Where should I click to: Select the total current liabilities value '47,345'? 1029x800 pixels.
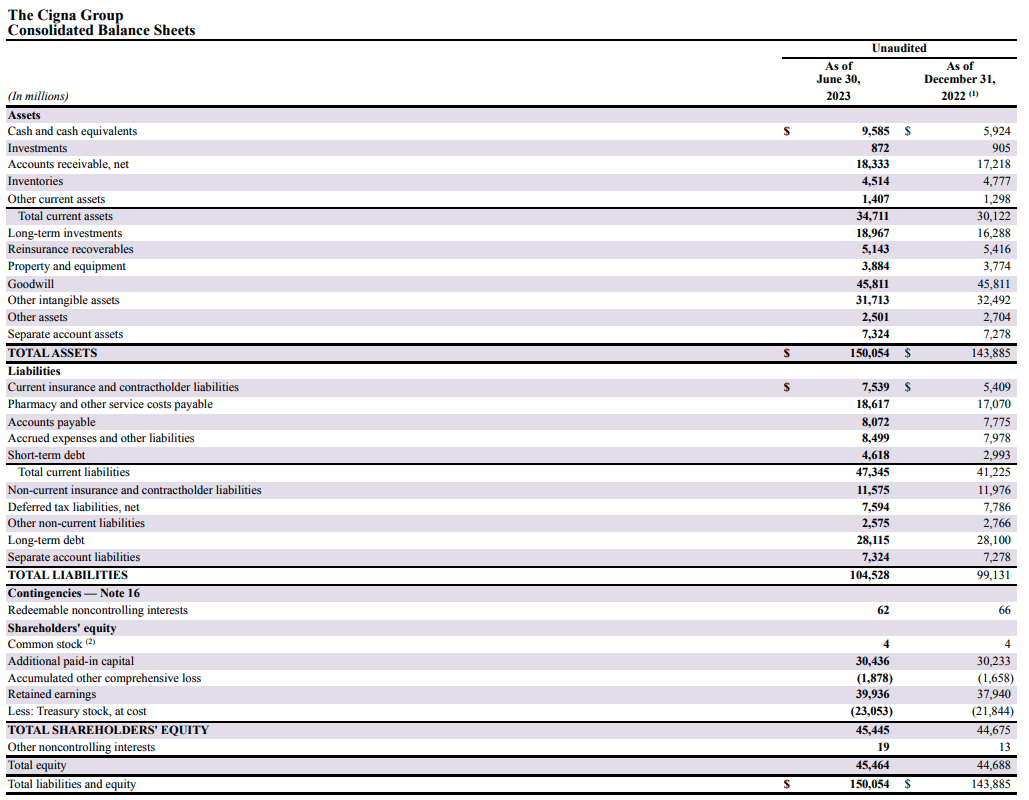coord(873,473)
